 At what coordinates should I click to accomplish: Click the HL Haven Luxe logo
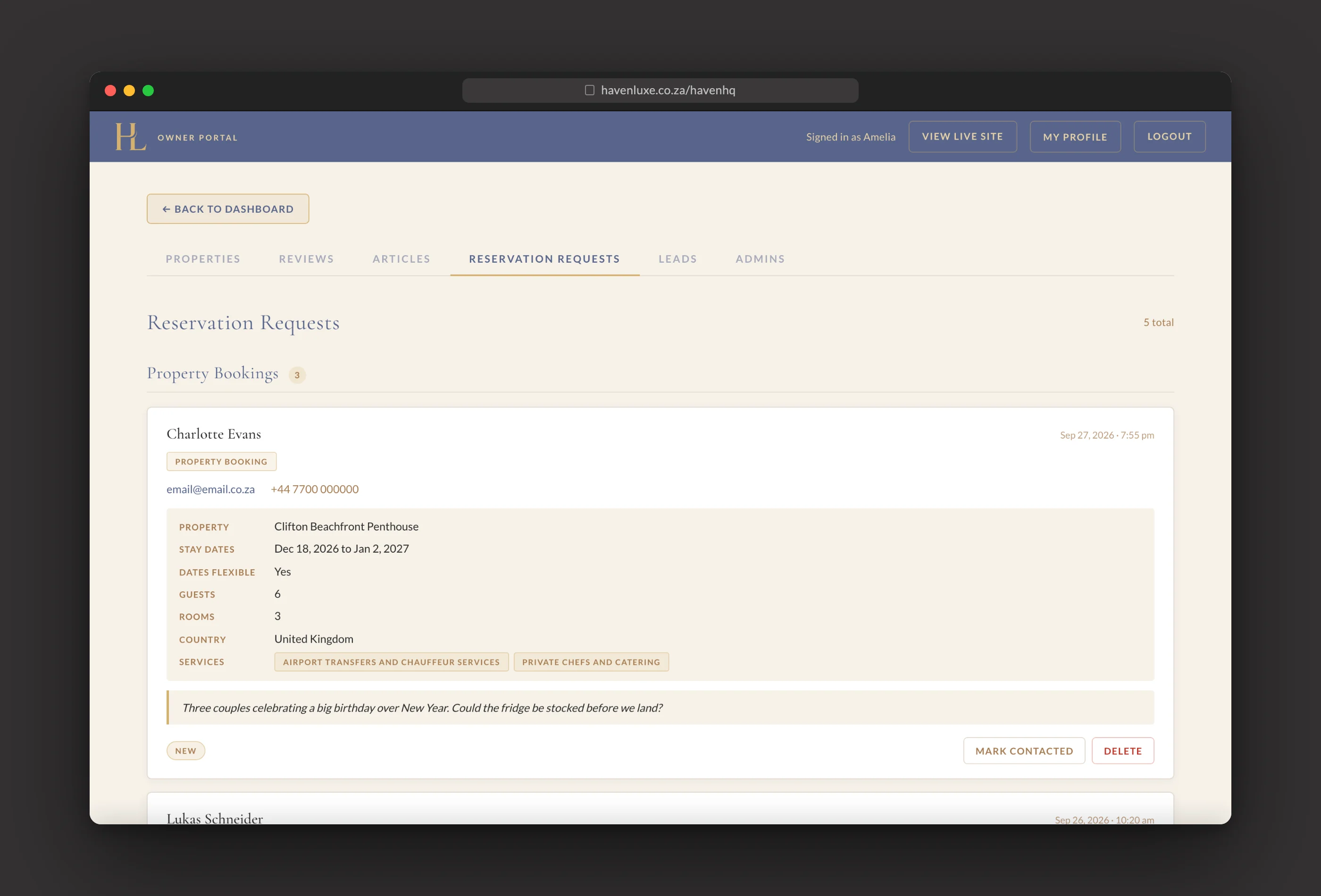point(131,137)
